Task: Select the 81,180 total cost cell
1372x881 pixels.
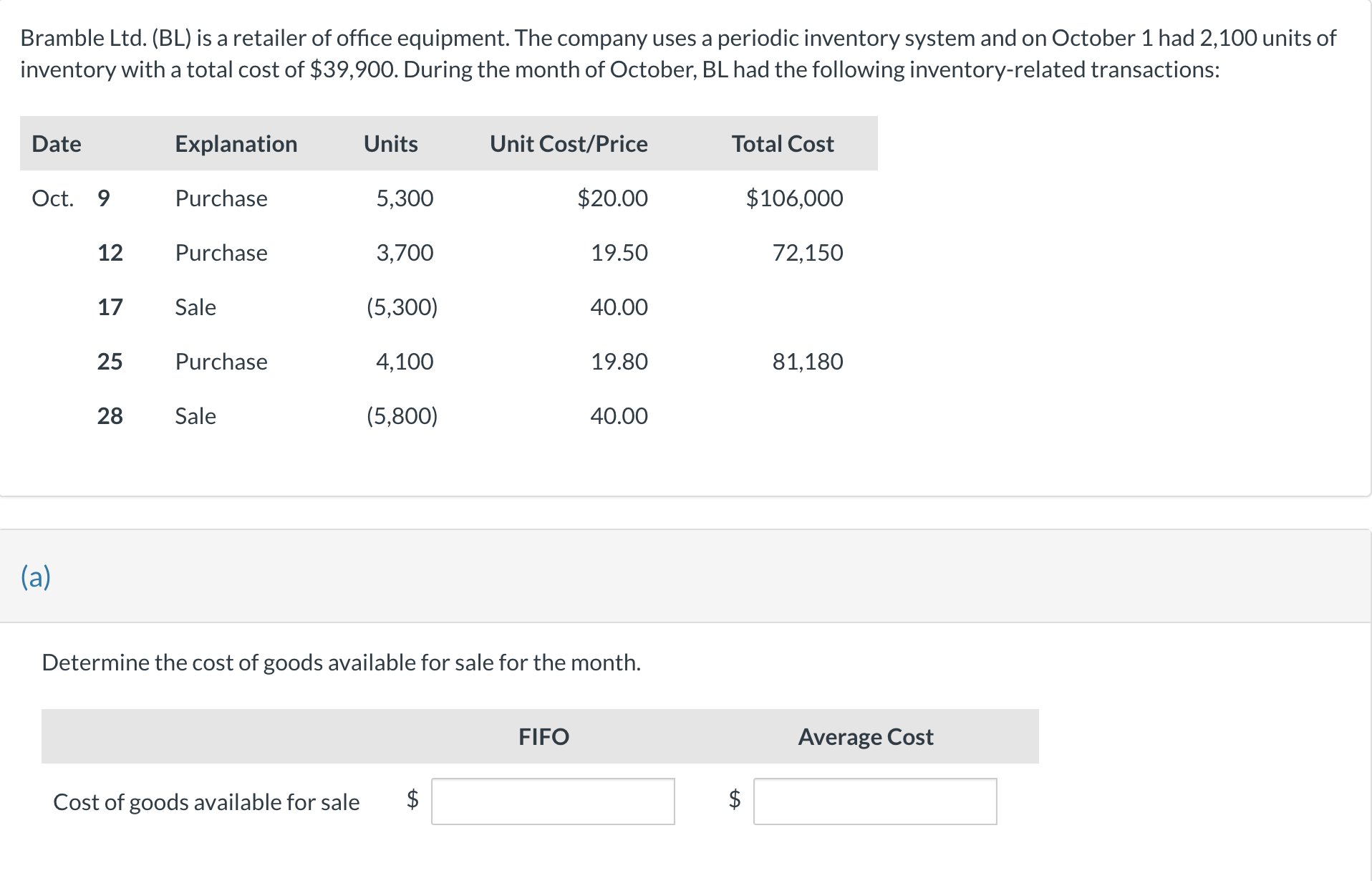Action: coord(807,362)
